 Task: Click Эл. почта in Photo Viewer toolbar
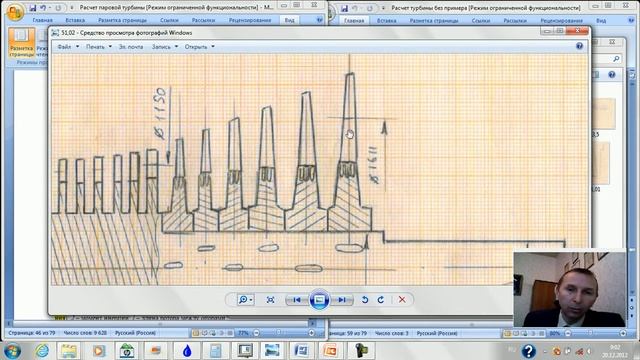click(131, 47)
